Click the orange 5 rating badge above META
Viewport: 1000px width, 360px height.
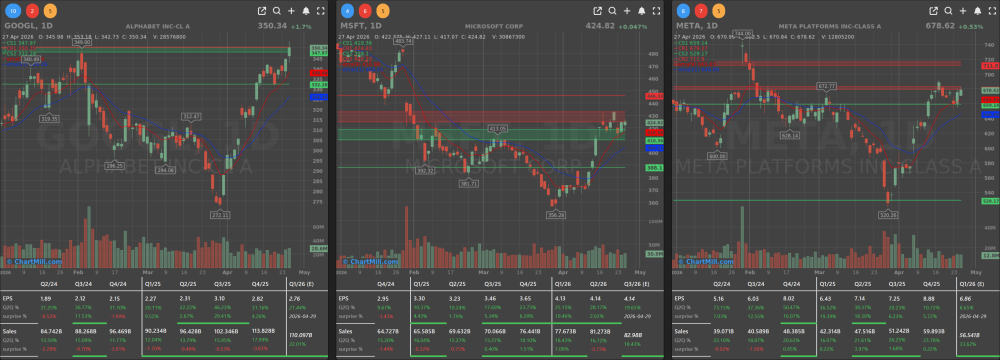point(718,11)
